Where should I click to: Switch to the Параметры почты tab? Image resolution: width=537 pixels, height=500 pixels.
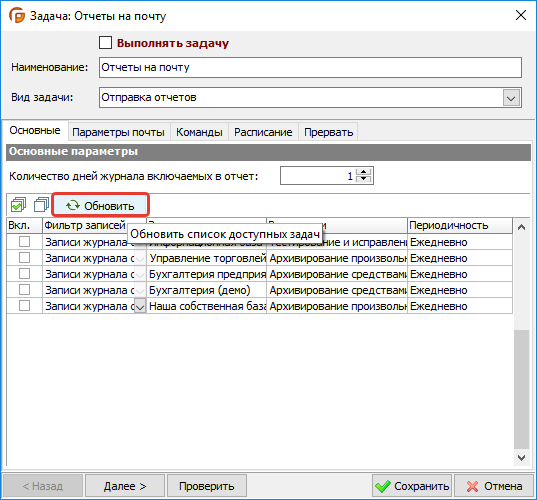(118, 132)
